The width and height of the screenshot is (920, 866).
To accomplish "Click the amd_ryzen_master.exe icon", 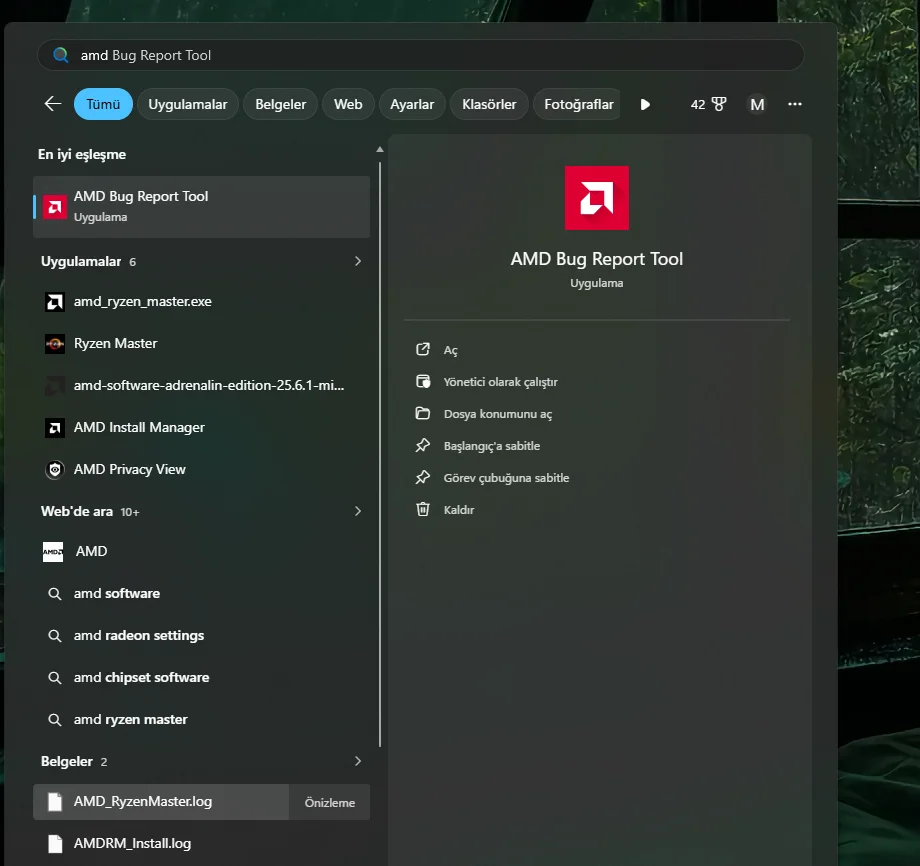I will pos(55,302).
